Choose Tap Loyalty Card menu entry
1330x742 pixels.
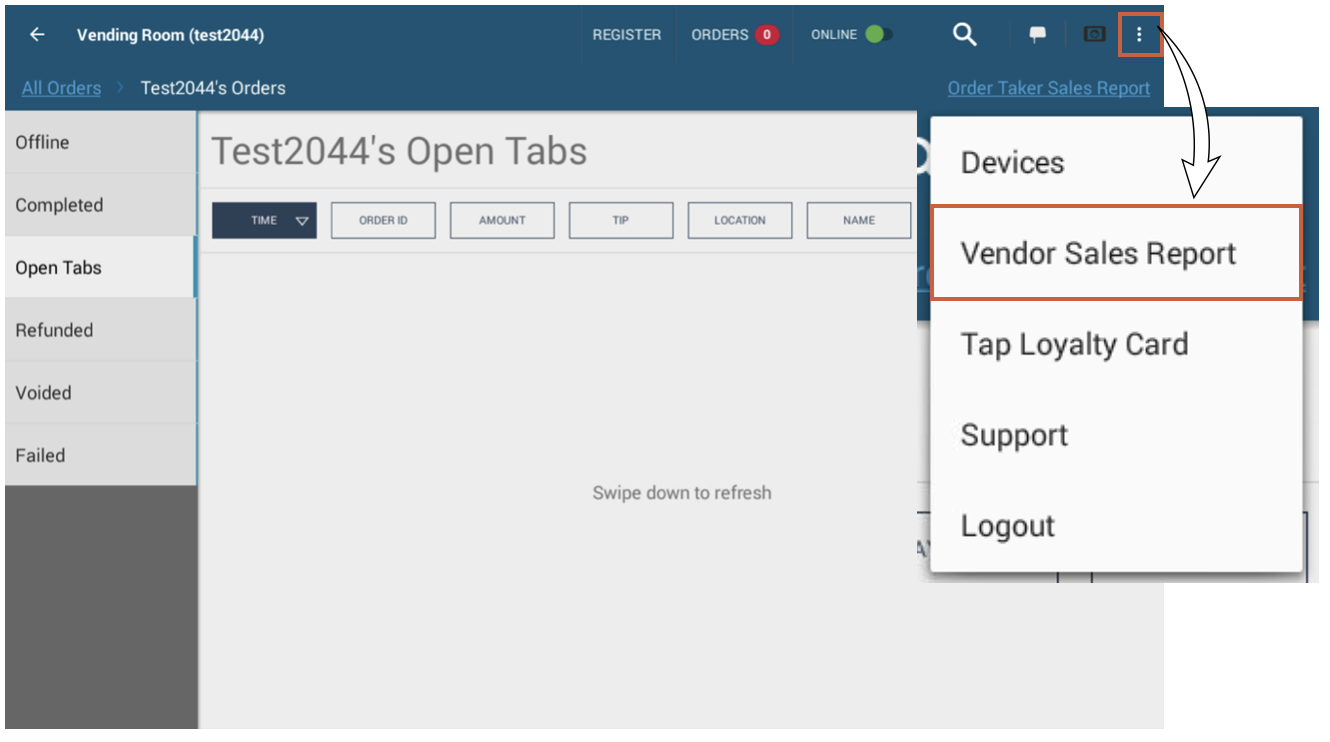1116,344
